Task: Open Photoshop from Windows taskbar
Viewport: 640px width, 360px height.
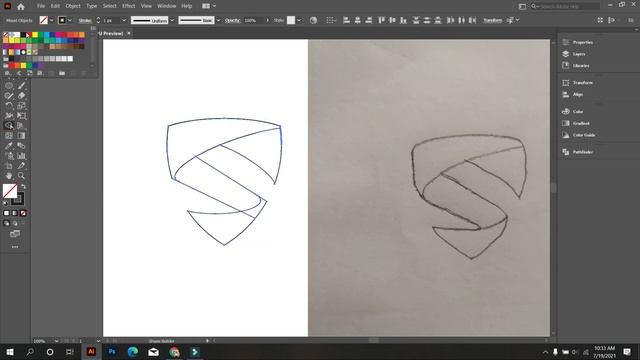Action: point(112,351)
